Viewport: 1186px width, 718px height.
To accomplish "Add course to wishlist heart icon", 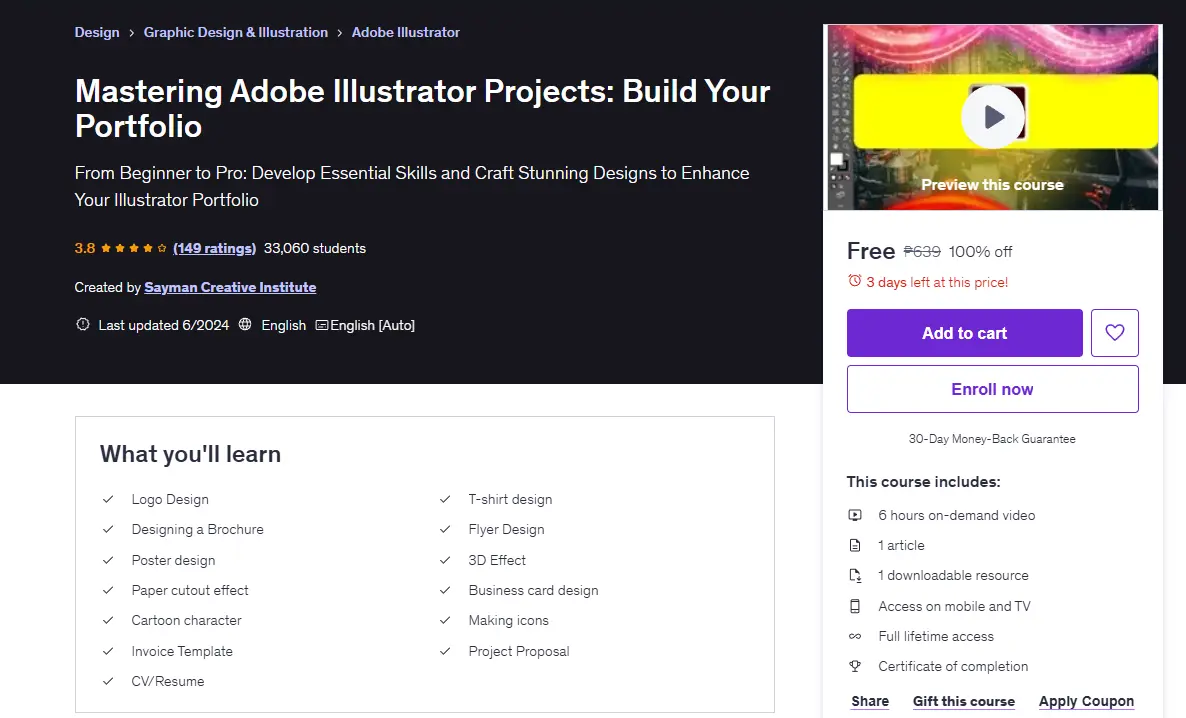I will pyautogui.click(x=1114, y=333).
